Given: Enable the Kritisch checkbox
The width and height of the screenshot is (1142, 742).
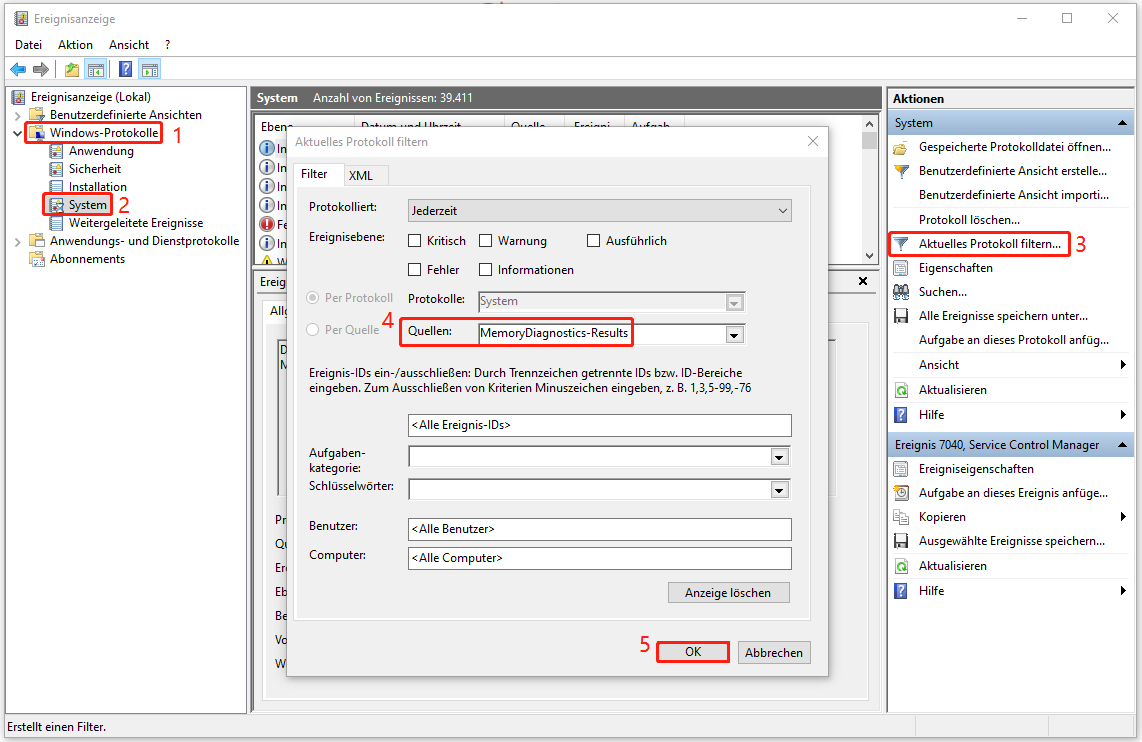Looking at the screenshot, I should tap(414, 240).
